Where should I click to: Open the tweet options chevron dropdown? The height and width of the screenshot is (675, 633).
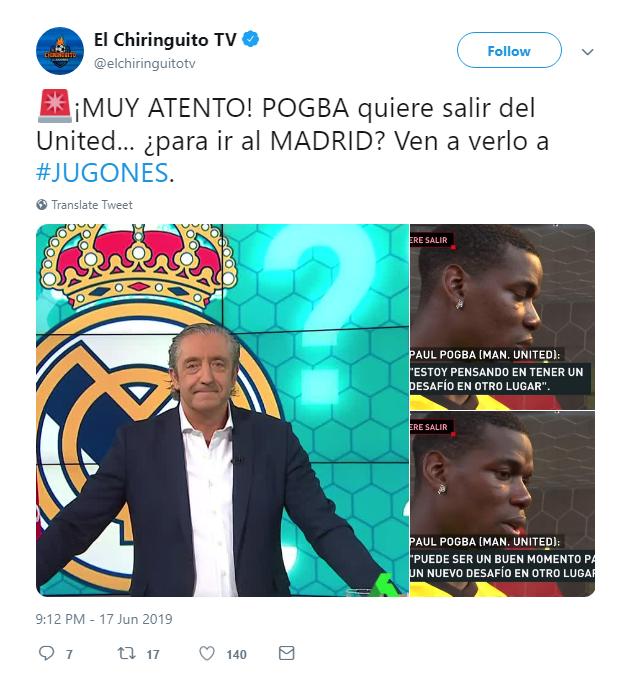[x=587, y=52]
